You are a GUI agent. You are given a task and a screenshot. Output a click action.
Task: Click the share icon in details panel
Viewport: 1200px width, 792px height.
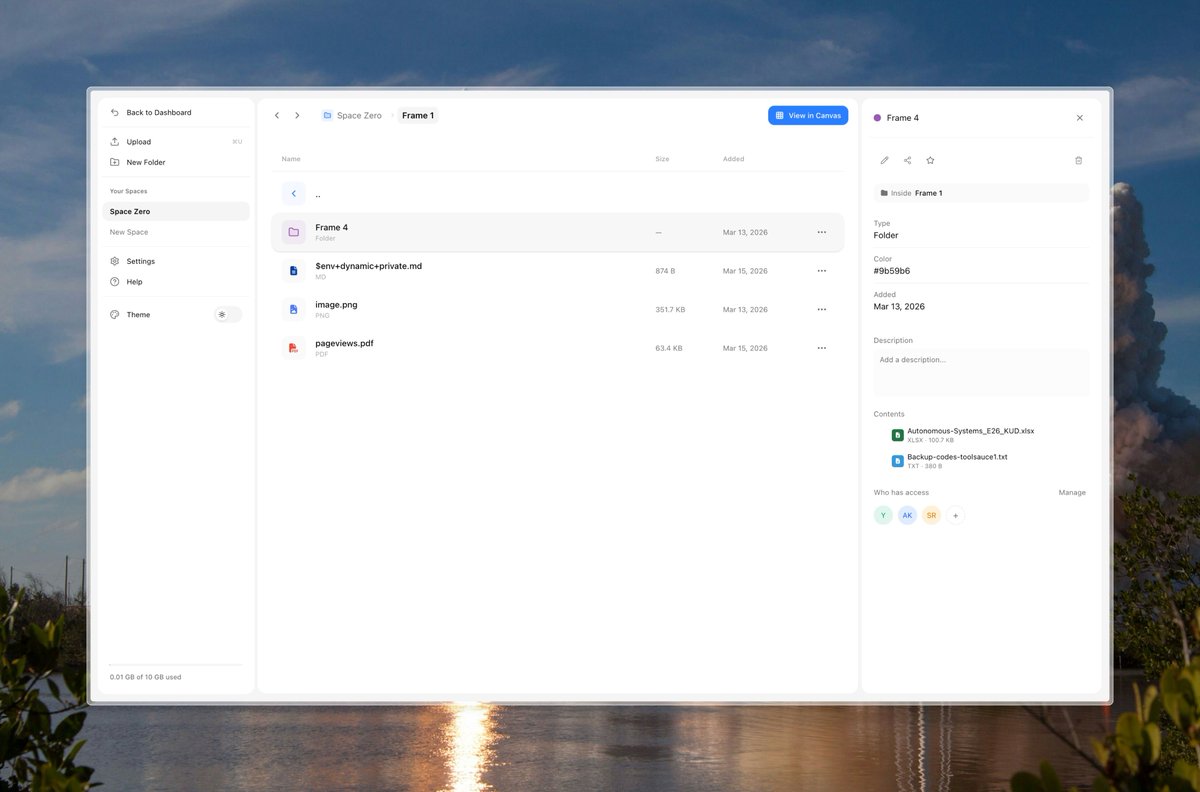[907, 160]
